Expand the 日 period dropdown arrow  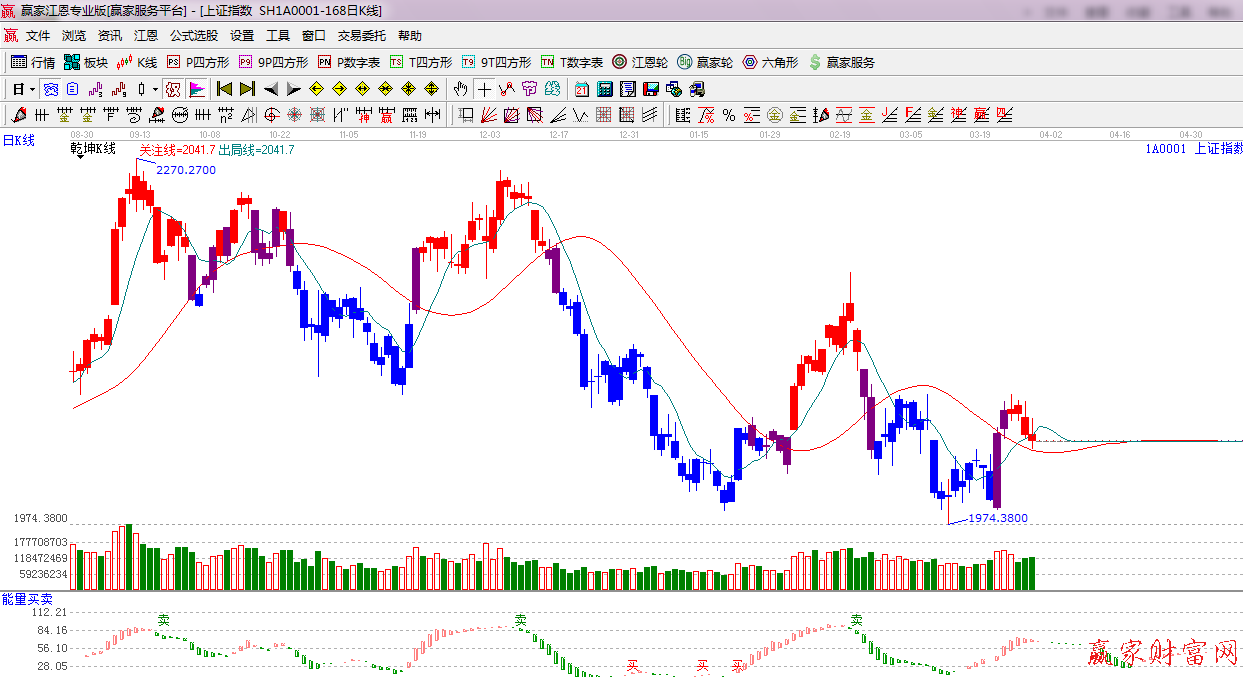pos(32,89)
